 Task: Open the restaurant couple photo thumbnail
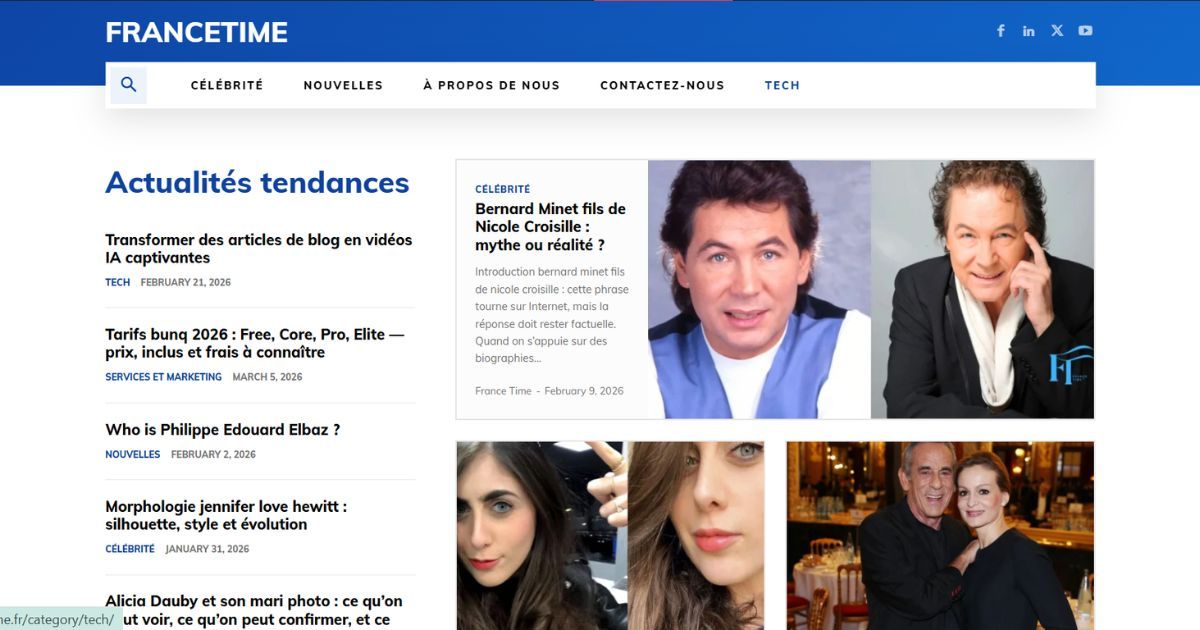[941, 536]
